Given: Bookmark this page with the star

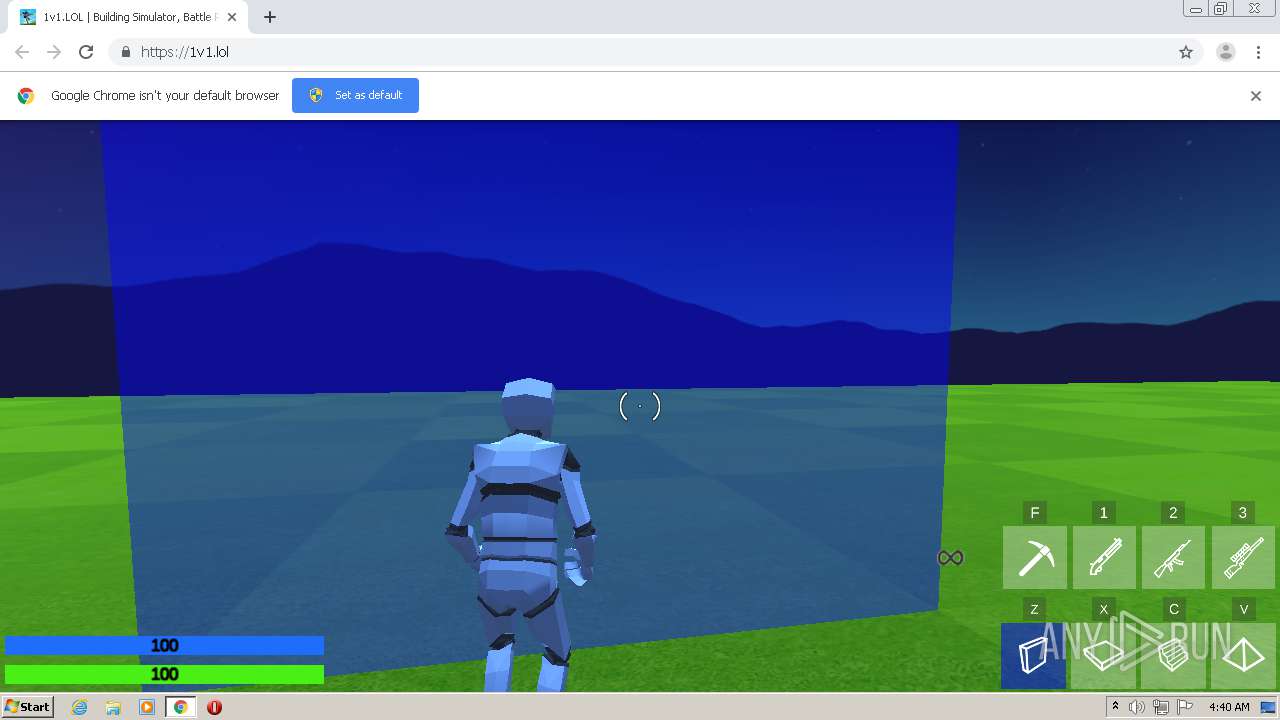Looking at the screenshot, I should coord(1186,52).
